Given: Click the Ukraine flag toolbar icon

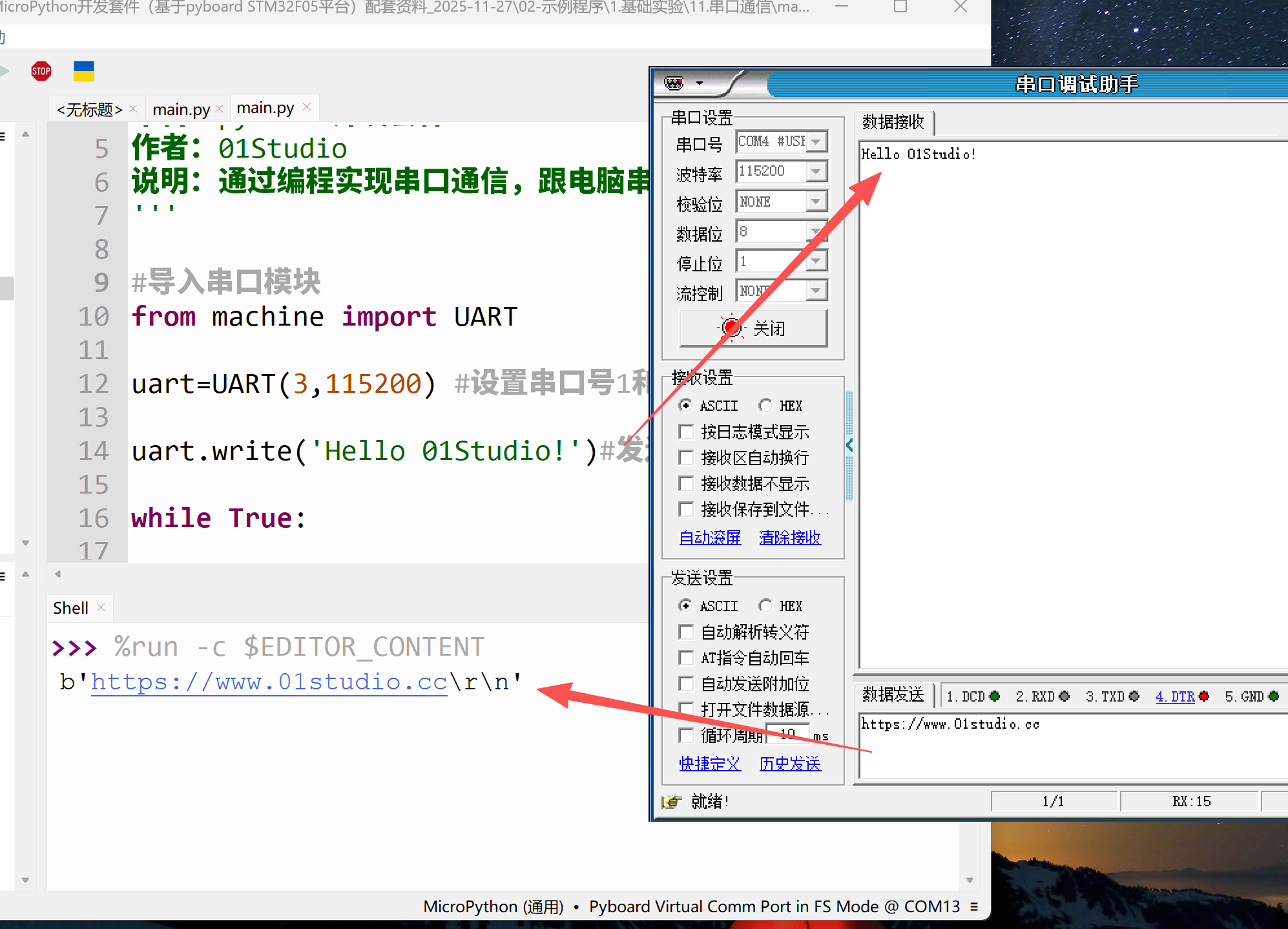Looking at the screenshot, I should click(x=85, y=71).
